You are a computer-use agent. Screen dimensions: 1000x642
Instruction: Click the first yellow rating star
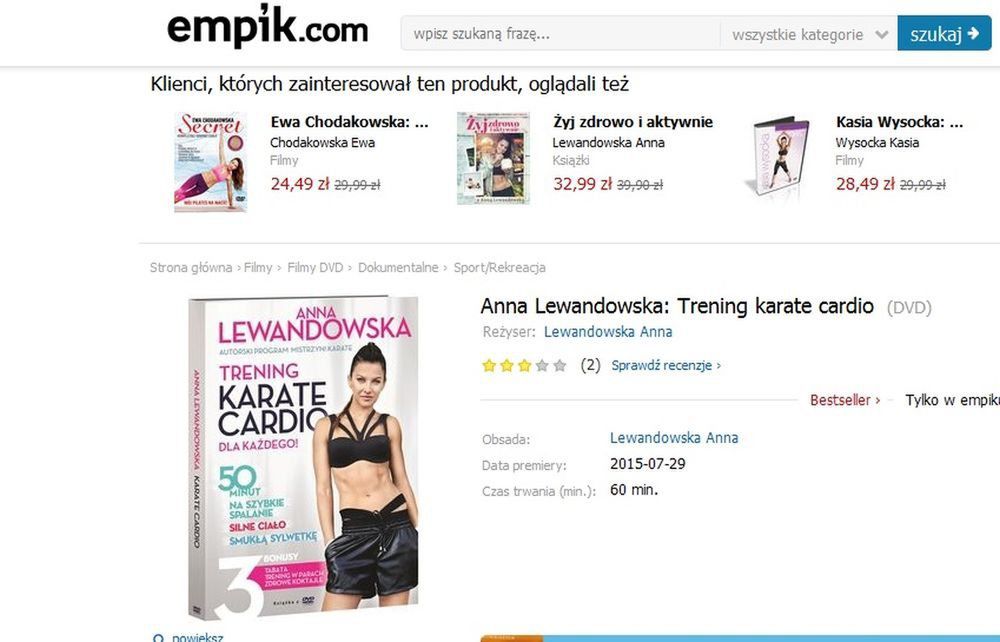click(489, 365)
